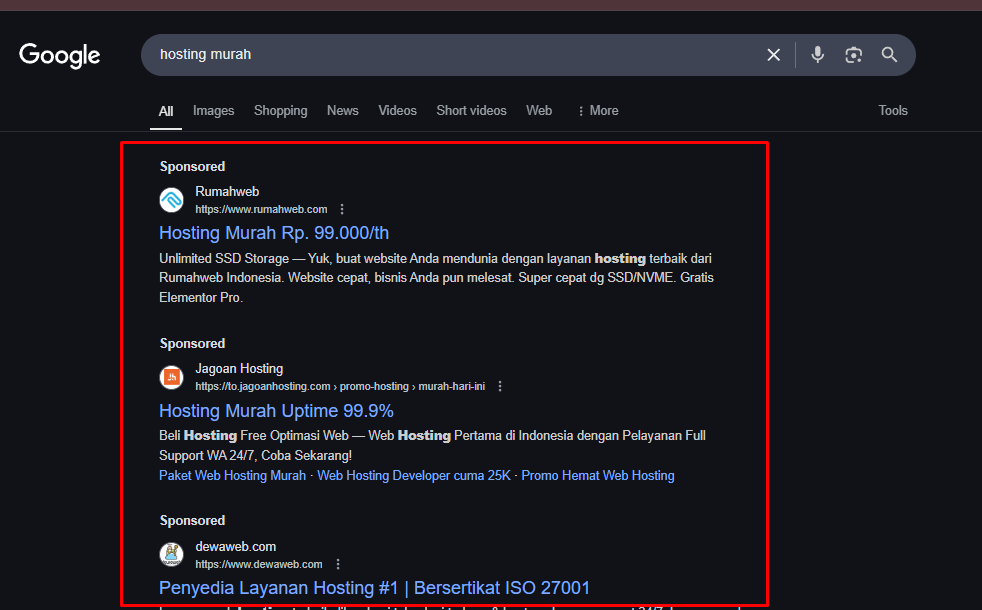This screenshot has height=610, width=982.
Task: Click the Sponsored label above Jagoan Hosting
Action: tap(192, 344)
